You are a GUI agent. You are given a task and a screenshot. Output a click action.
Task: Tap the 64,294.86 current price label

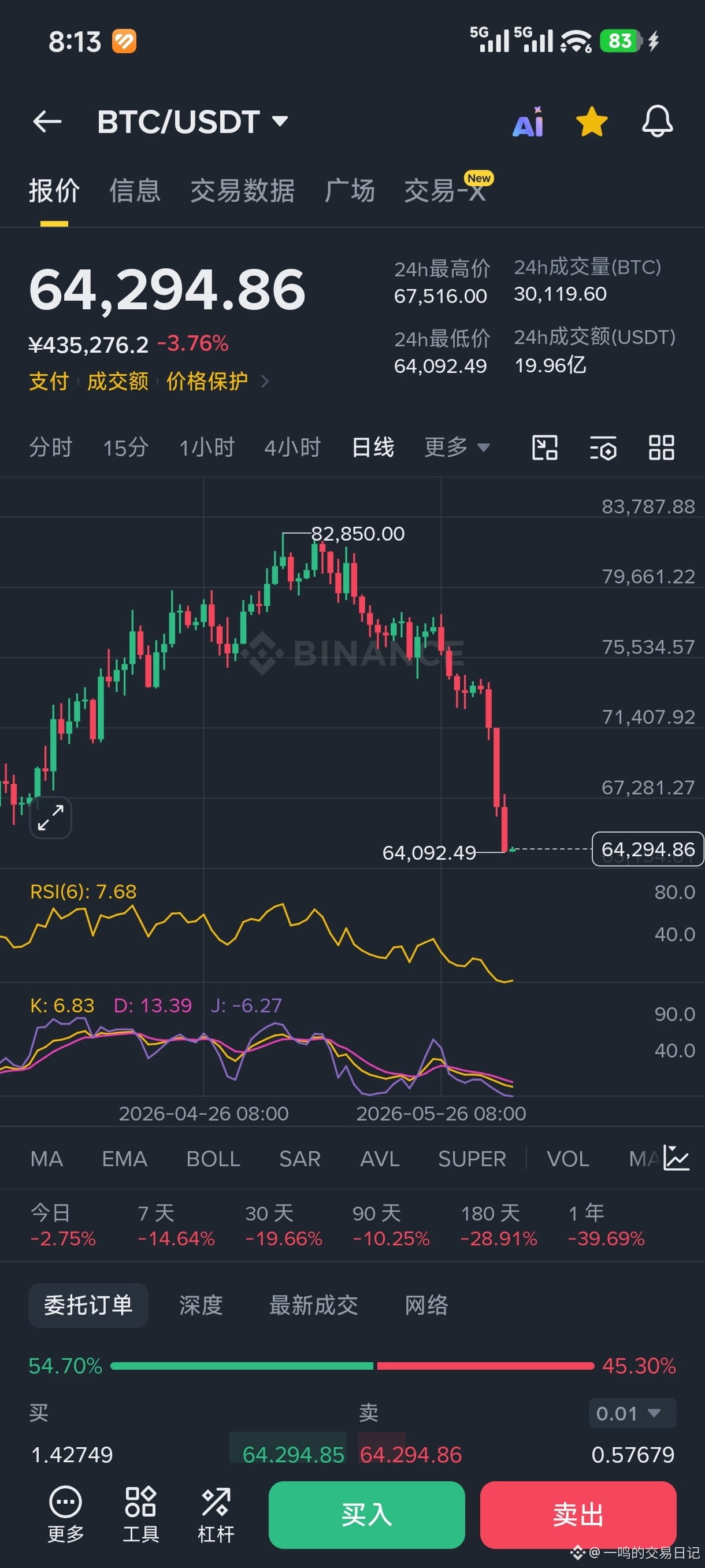(648, 849)
